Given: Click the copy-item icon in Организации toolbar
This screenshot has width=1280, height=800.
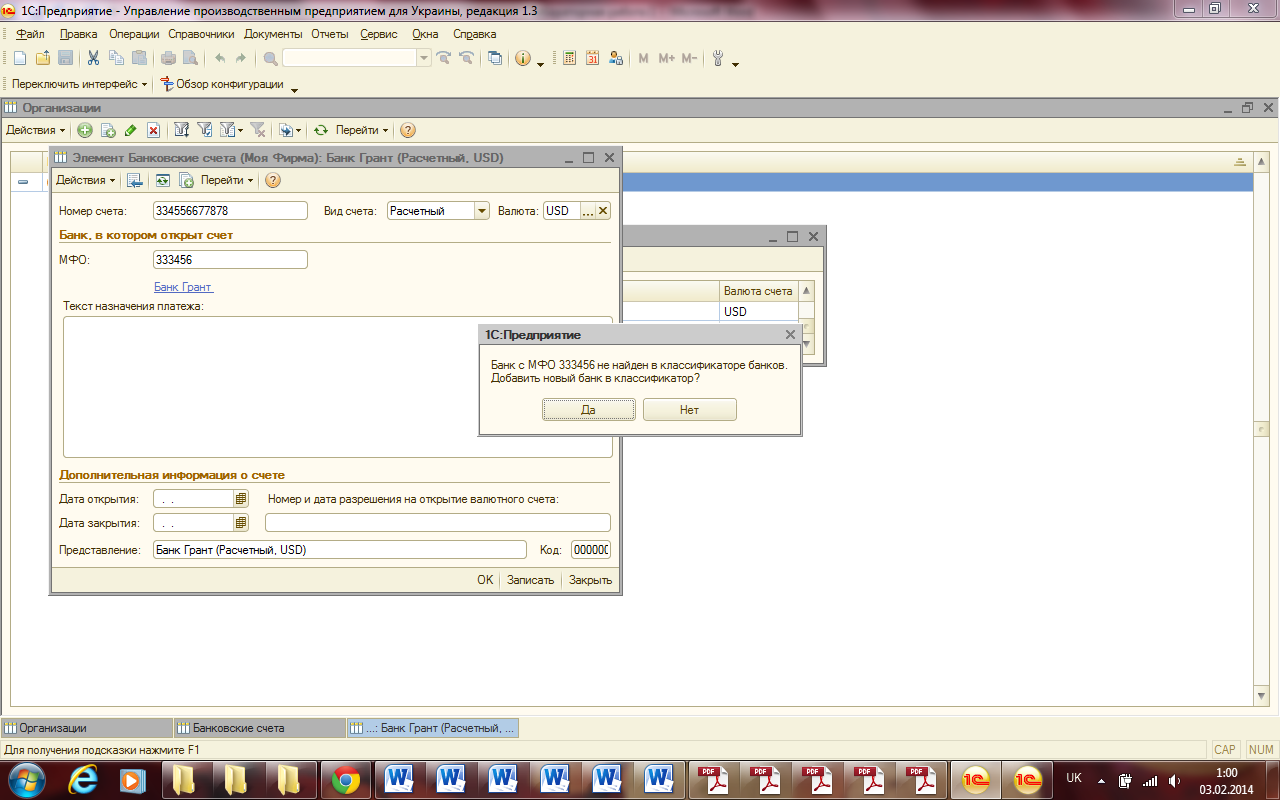Looking at the screenshot, I should tap(108, 130).
